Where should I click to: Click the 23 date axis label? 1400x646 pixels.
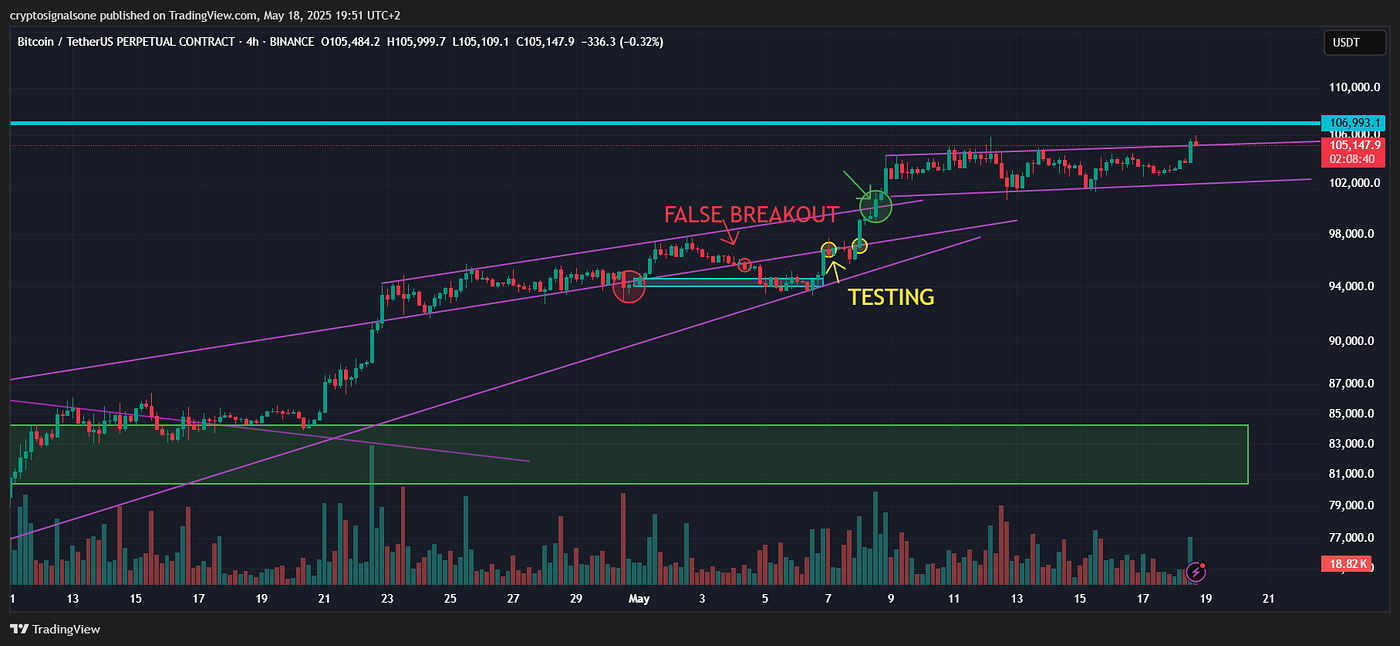coord(387,599)
